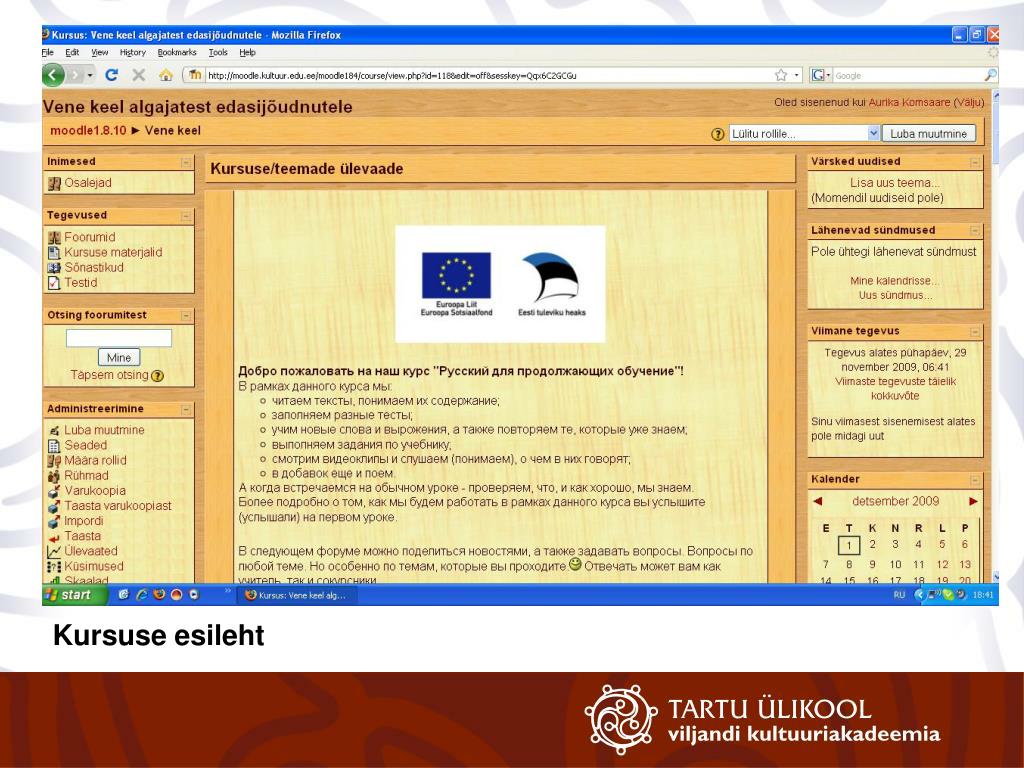Click the Firefox icon in quick launch
The height and width of the screenshot is (768, 1024).
(159, 594)
